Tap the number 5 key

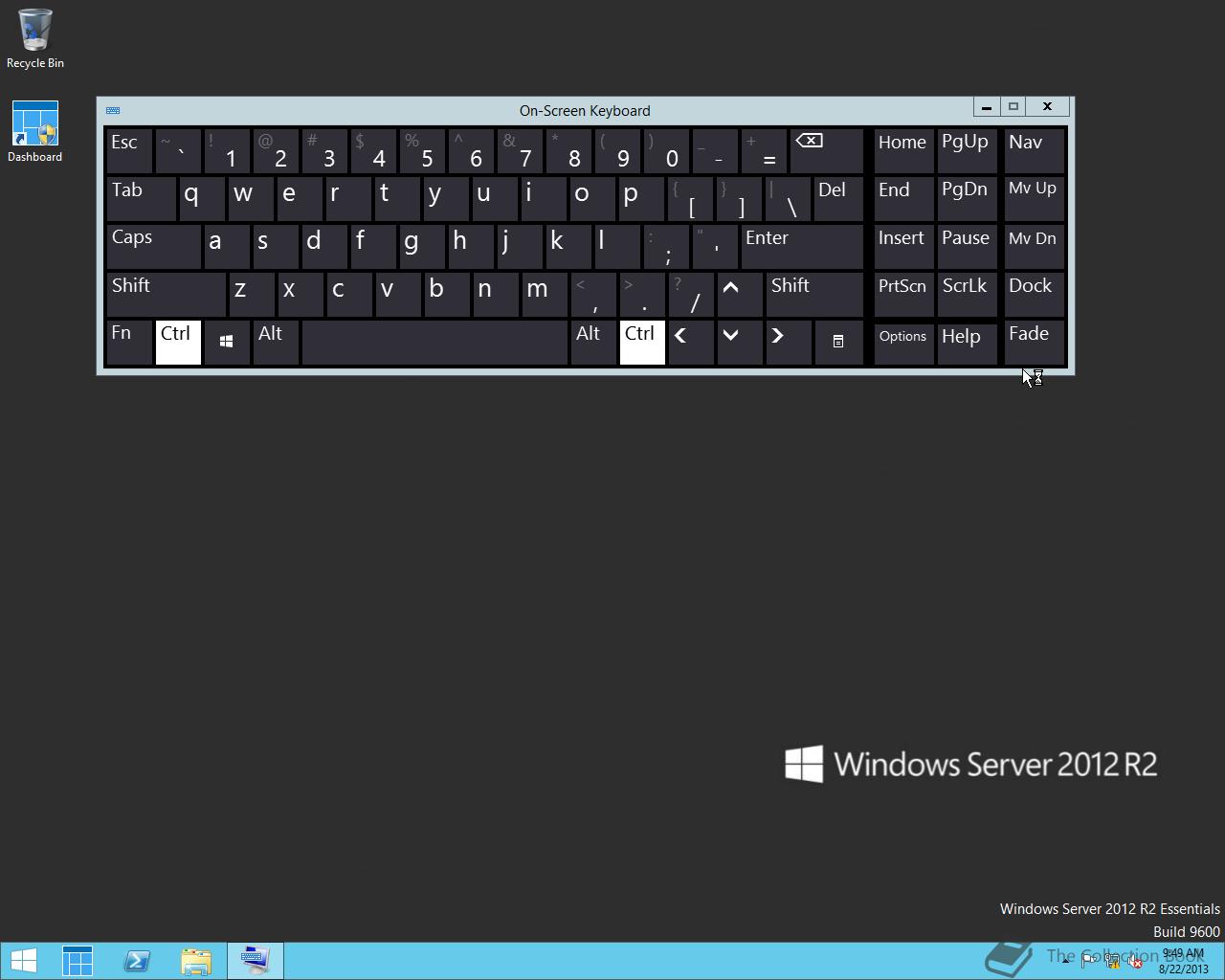pyautogui.click(x=422, y=150)
